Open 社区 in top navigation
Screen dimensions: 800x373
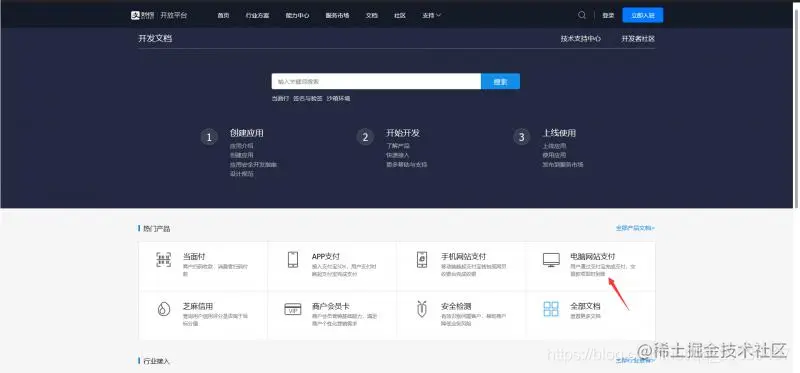[x=400, y=15]
